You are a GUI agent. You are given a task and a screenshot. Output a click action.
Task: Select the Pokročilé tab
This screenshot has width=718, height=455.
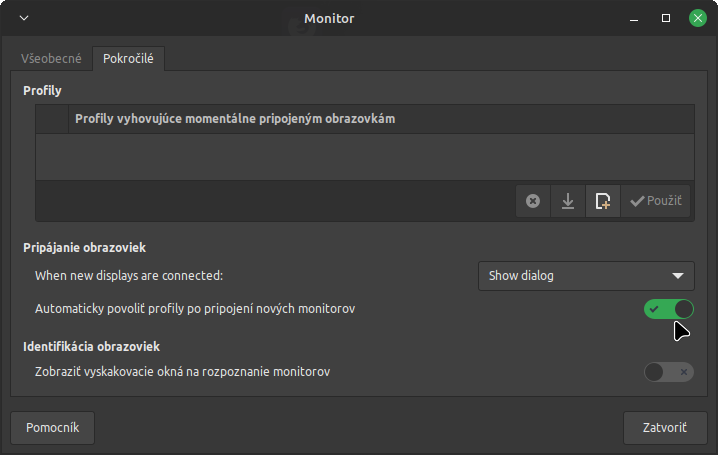(x=129, y=59)
